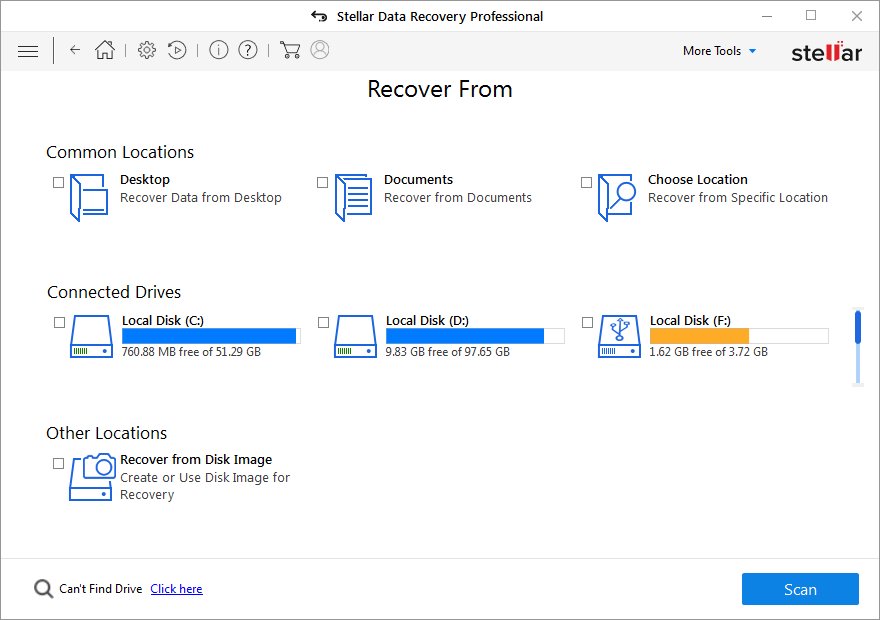
Task: Open Help using the question mark icon
Action: pos(247,50)
